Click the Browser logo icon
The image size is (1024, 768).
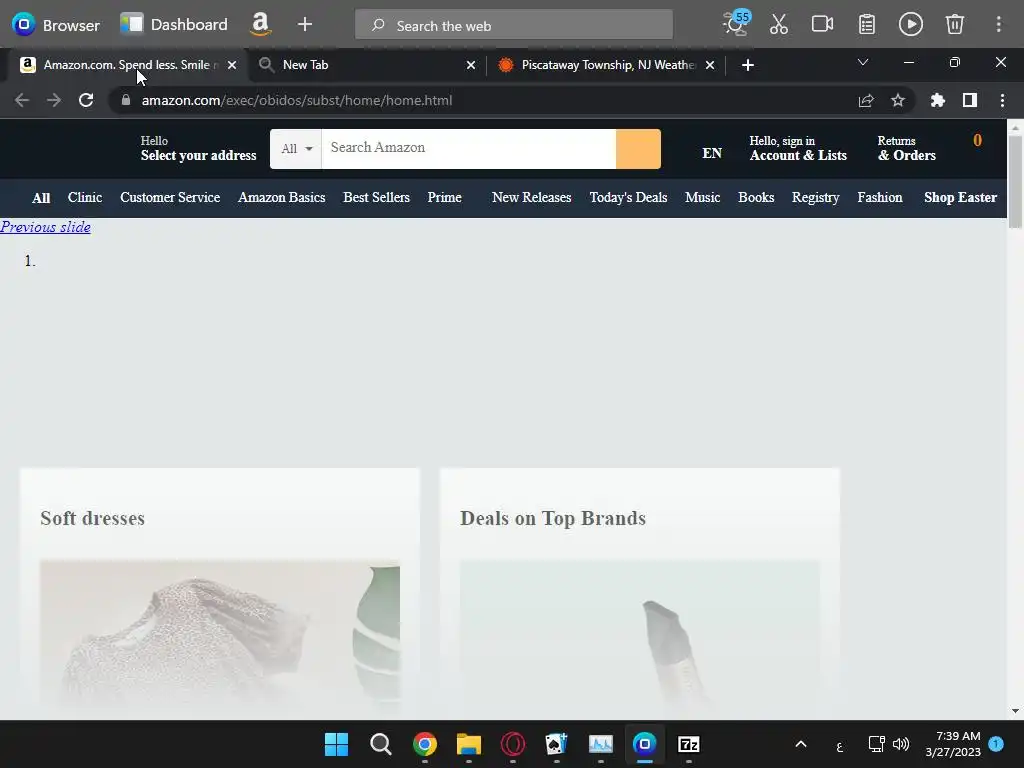click(x=24, y=25)
